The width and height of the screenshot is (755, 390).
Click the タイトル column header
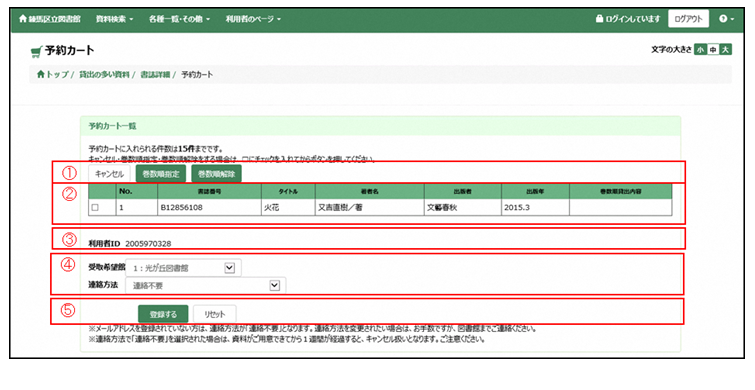tap(288, 192)
